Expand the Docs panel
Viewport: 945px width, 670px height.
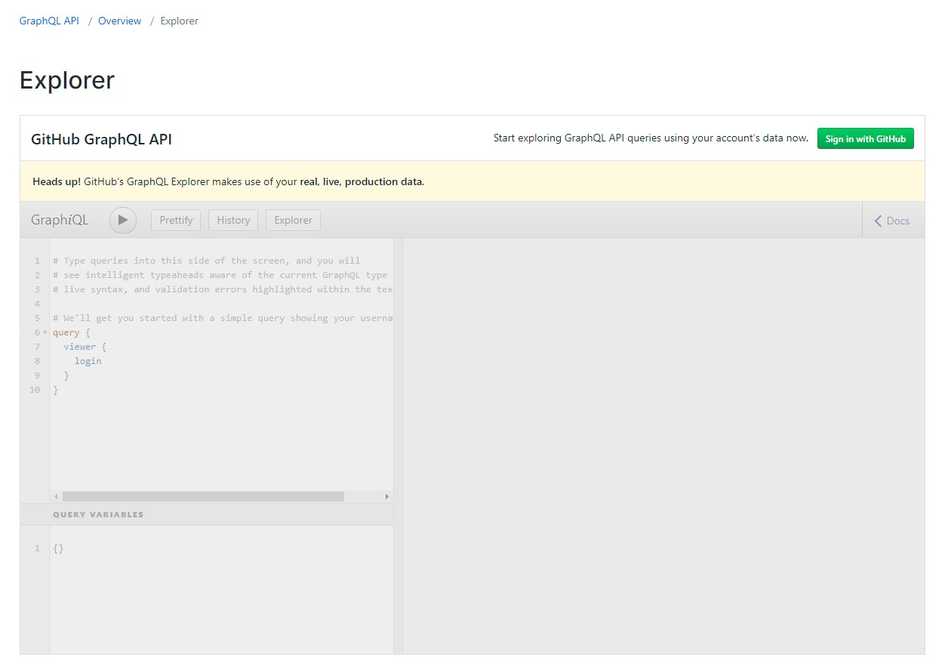tap(892, 221)
